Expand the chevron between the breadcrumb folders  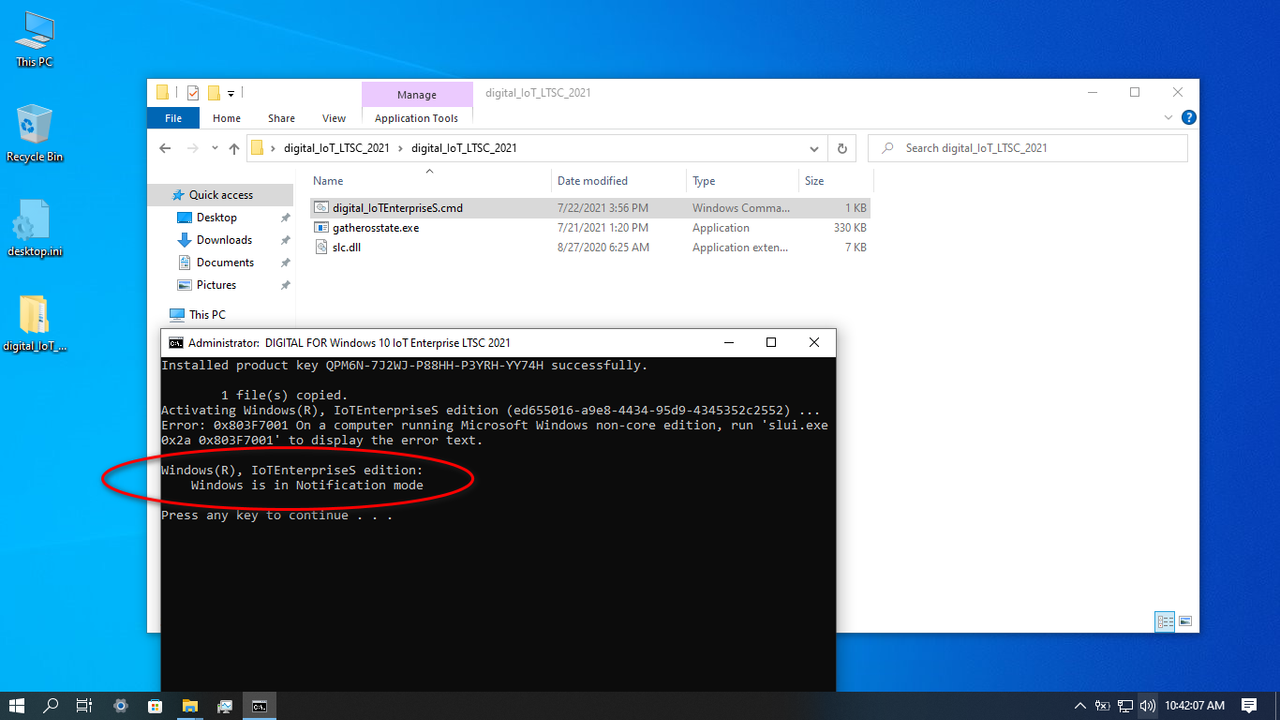point(401,148)
